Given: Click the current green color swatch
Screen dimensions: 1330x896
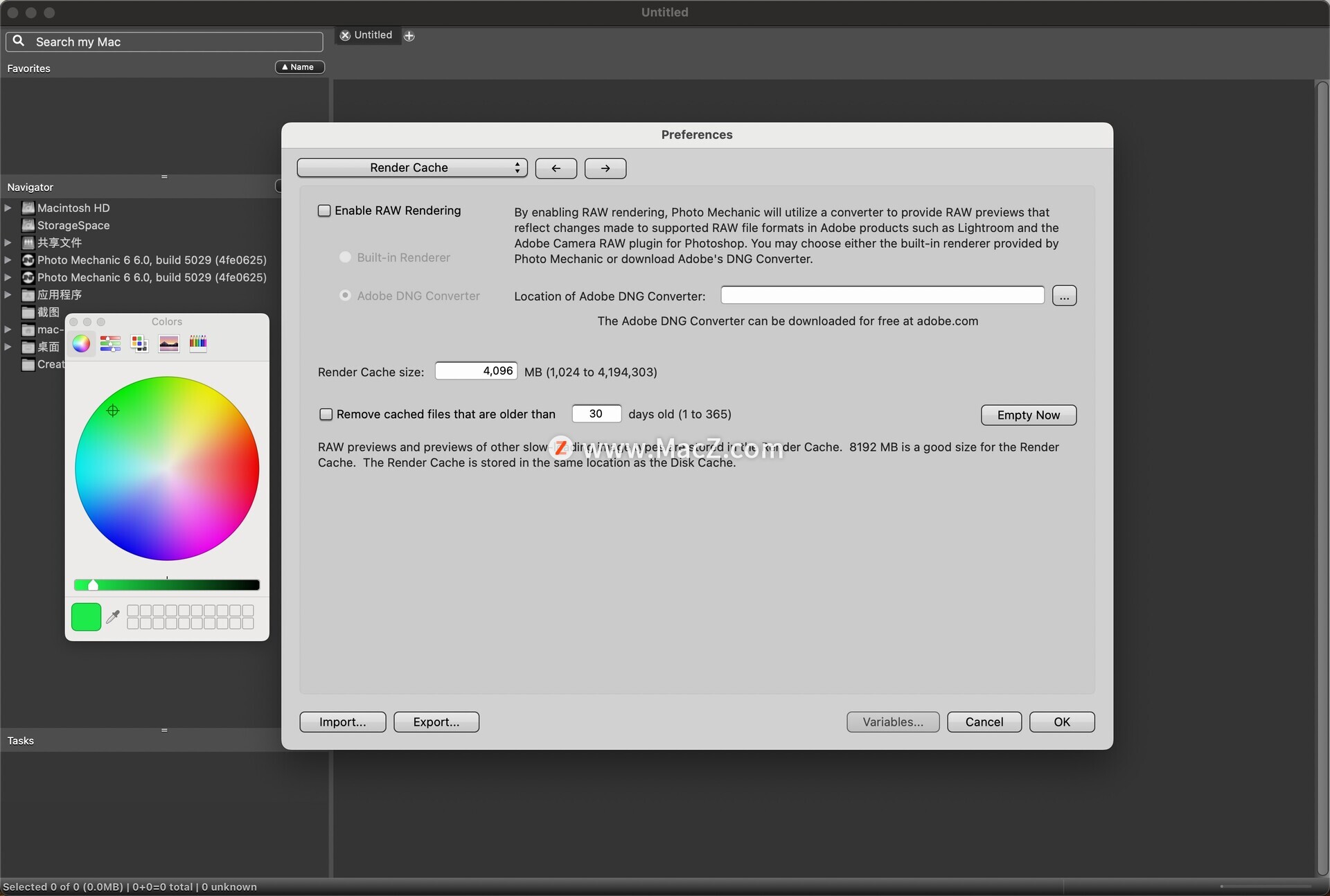Looking at the screenshot, I should point(86,616).
